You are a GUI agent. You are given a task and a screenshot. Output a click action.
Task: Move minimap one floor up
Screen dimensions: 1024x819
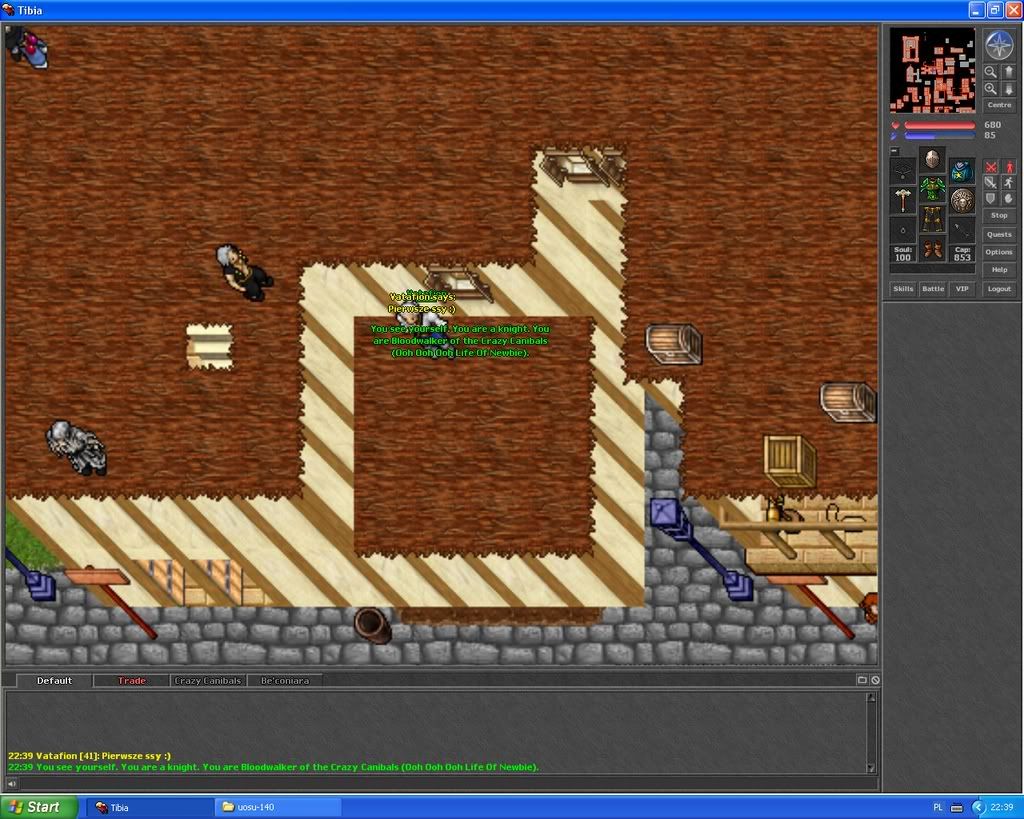click(x=1008, y=72)
